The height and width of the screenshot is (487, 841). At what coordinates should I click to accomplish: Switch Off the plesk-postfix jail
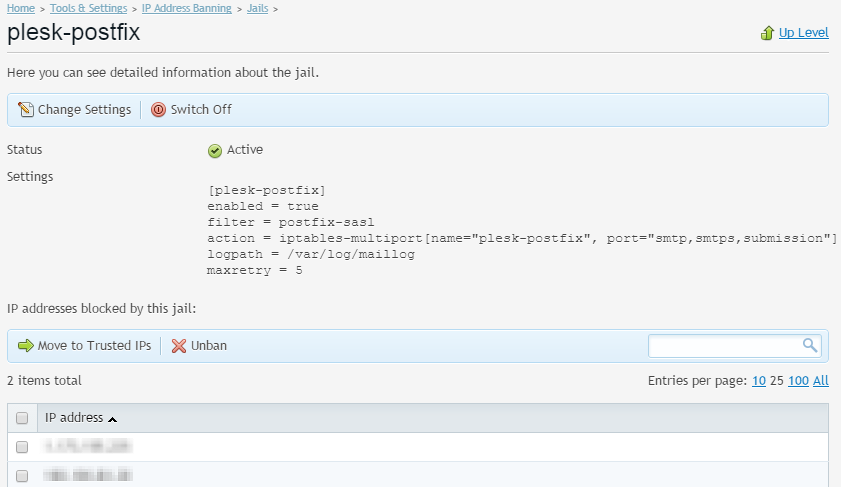click(201, 109)
